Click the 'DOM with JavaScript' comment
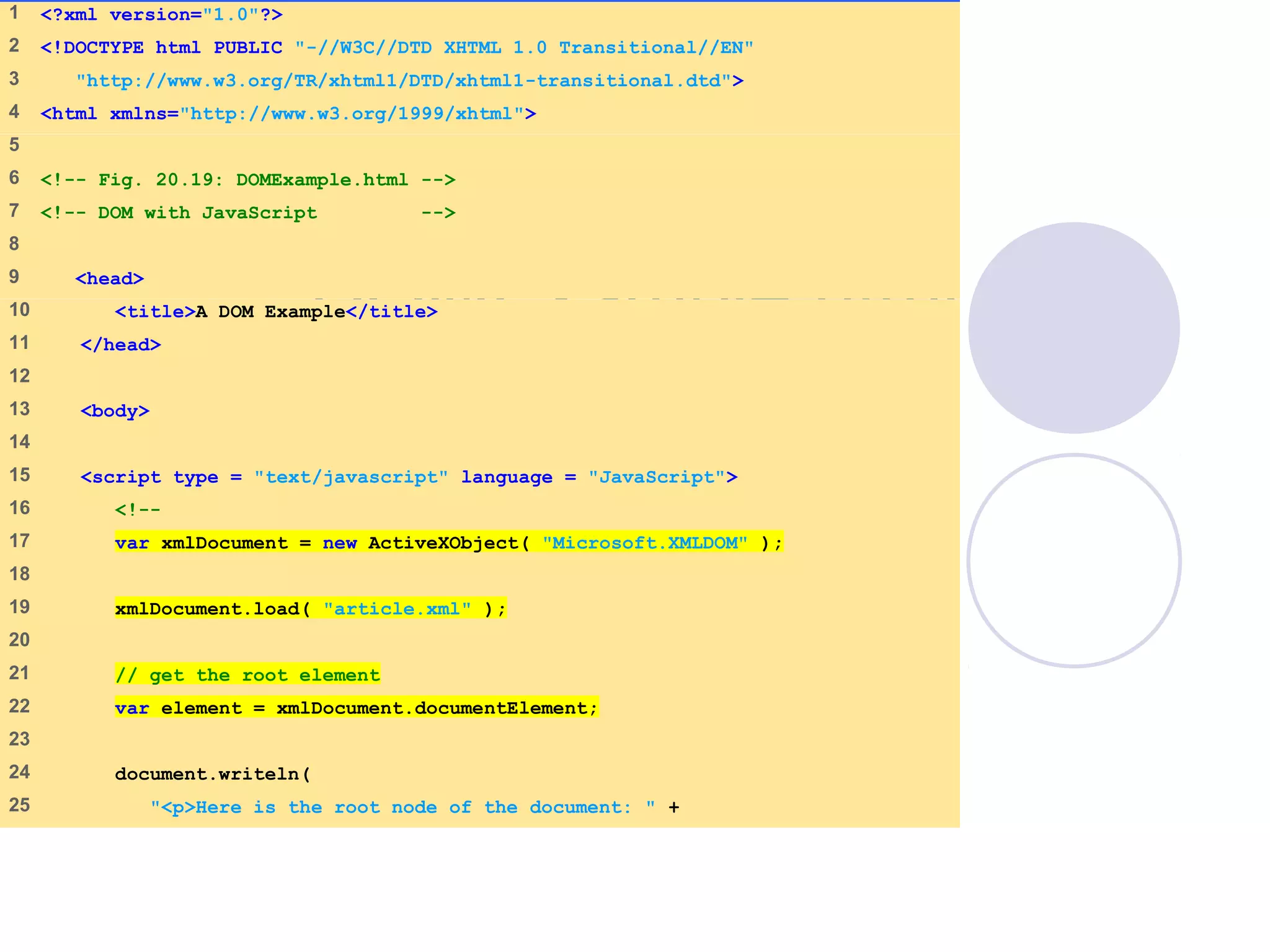Image resolution: width=1270 pixels, height=952 pixels. pos(248,213)
